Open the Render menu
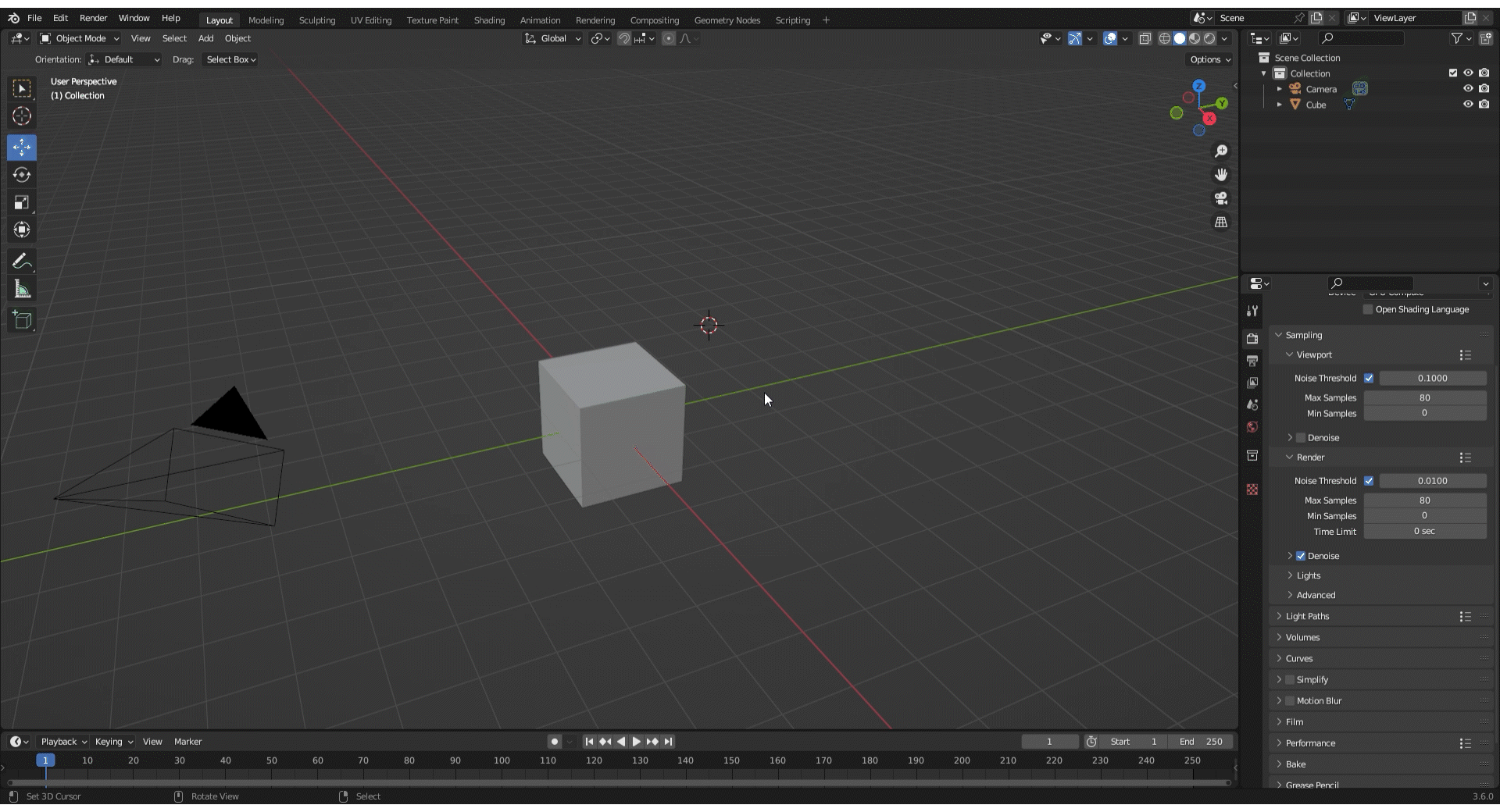 click(x=93, y=18)
